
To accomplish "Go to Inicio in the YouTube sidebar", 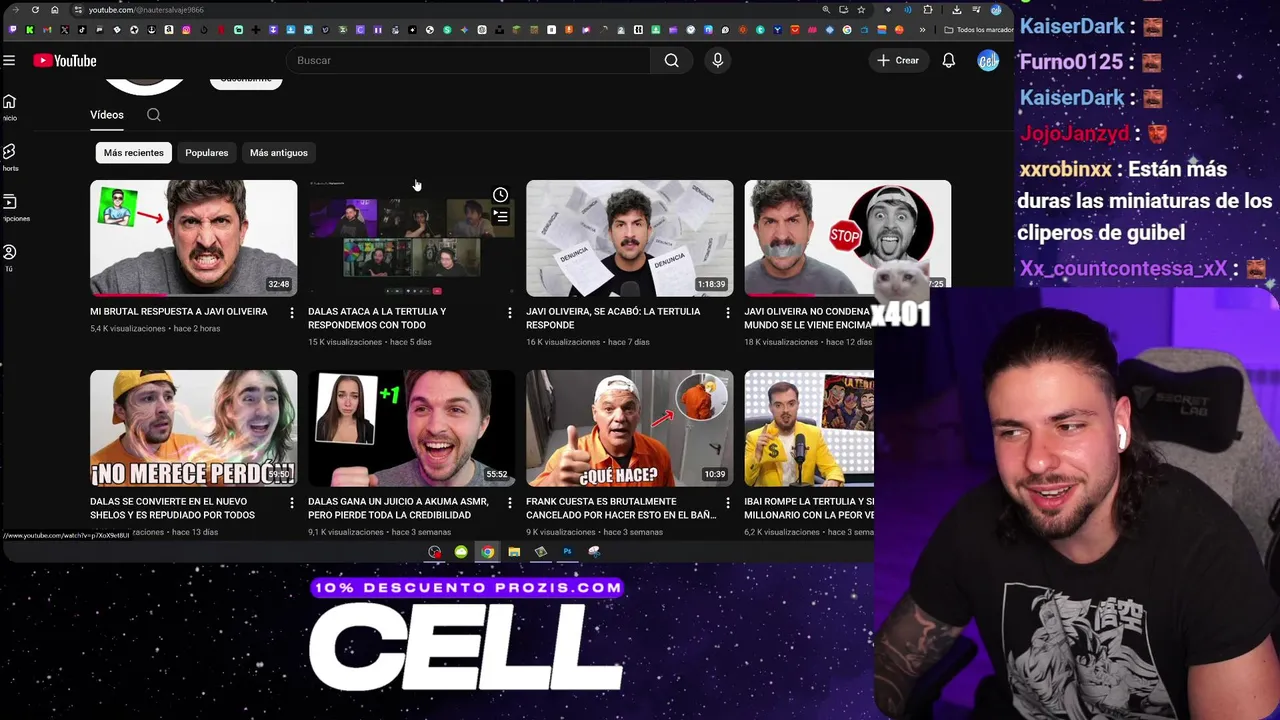I will [9, 107].
